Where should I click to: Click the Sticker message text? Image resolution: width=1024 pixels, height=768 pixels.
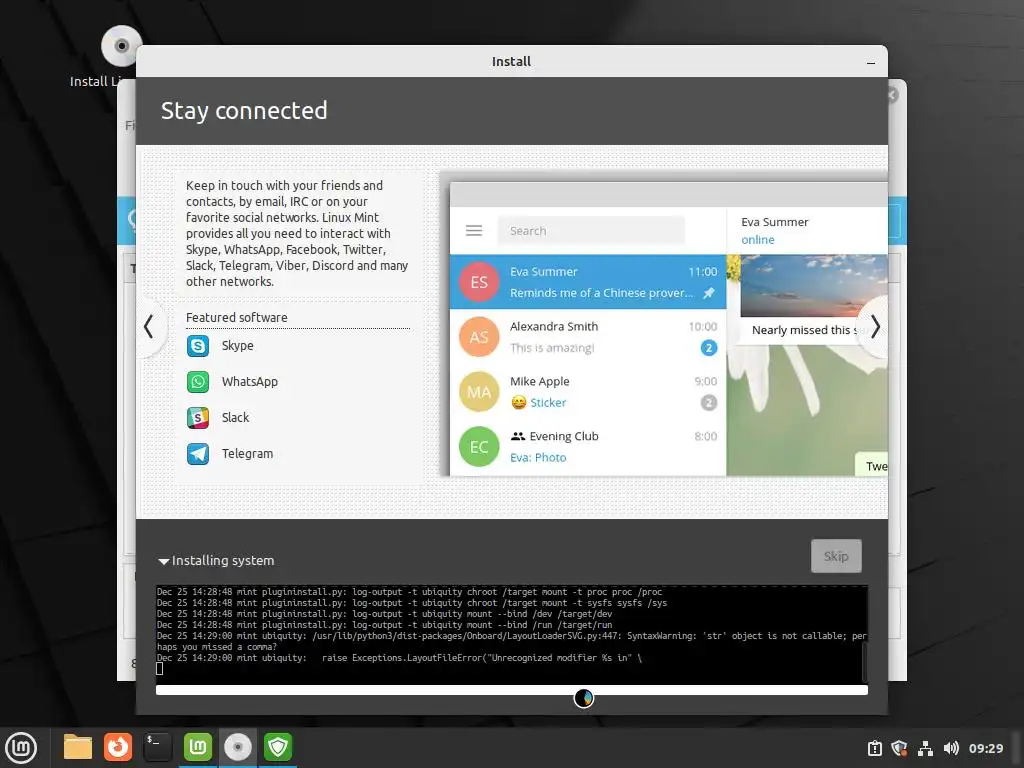[x=548, y=403]
